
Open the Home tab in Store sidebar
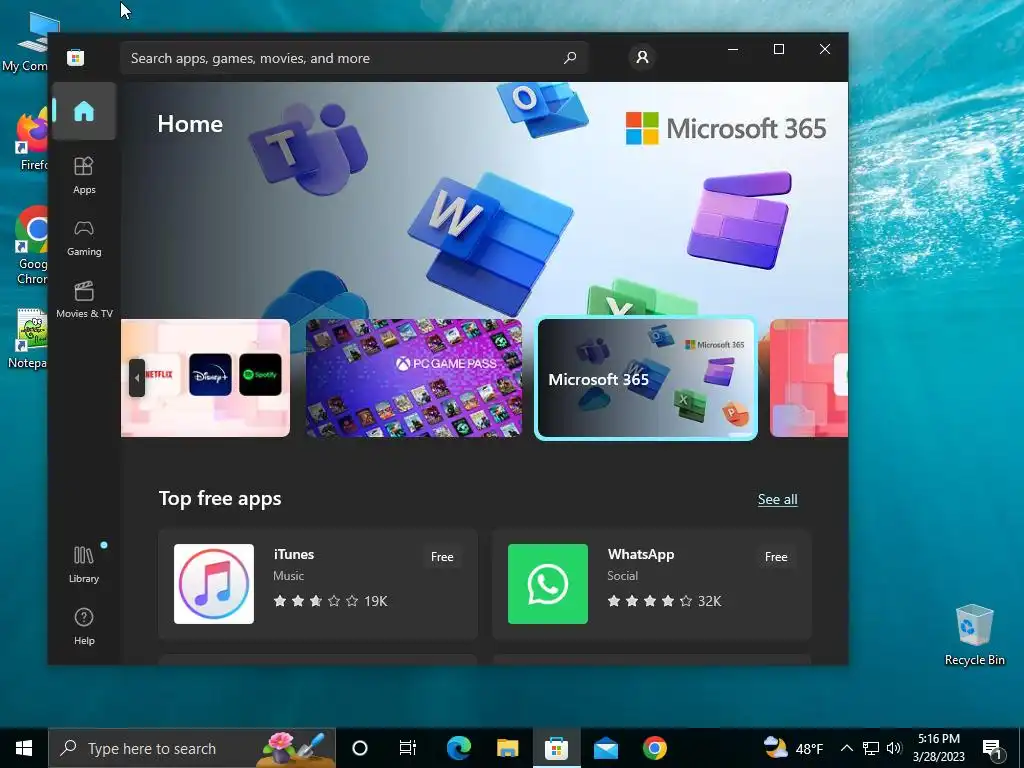(84, 111)
